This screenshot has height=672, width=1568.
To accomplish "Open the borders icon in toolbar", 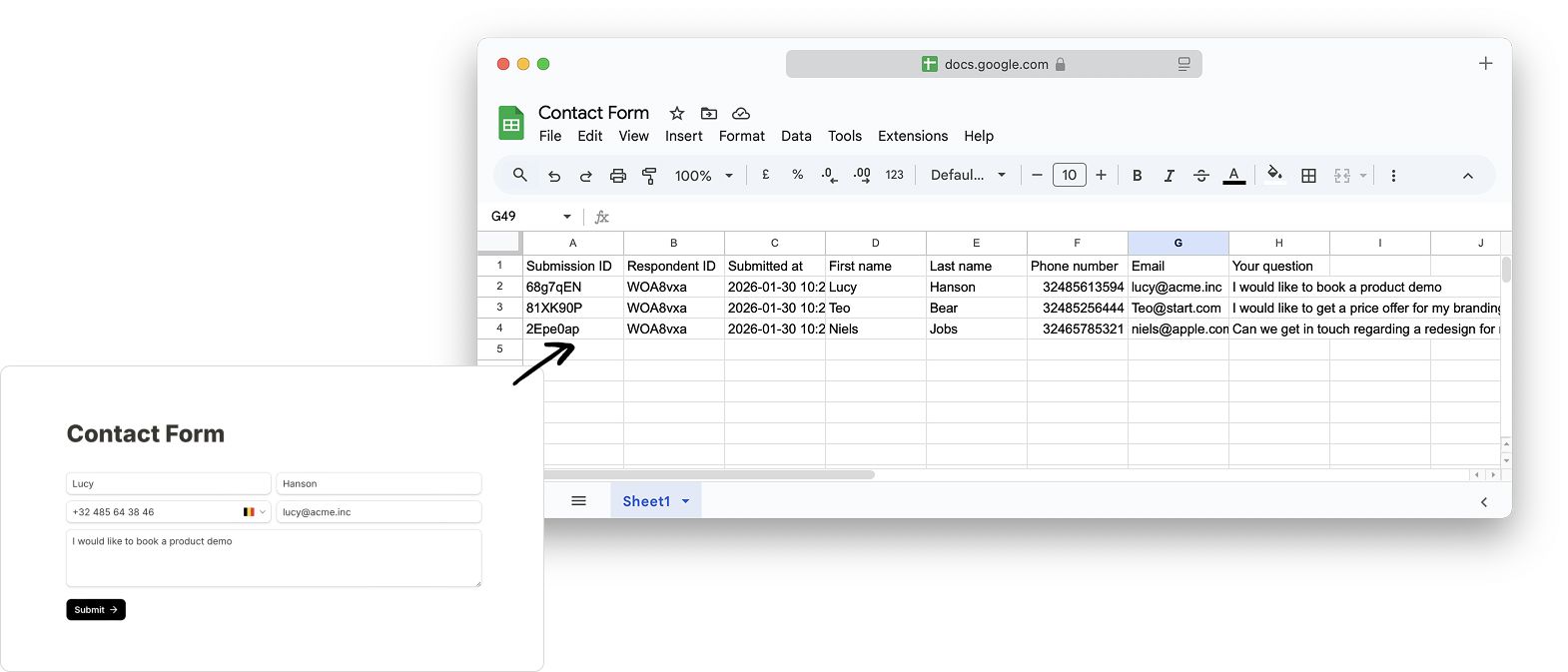I will [x=1308, y=176].
